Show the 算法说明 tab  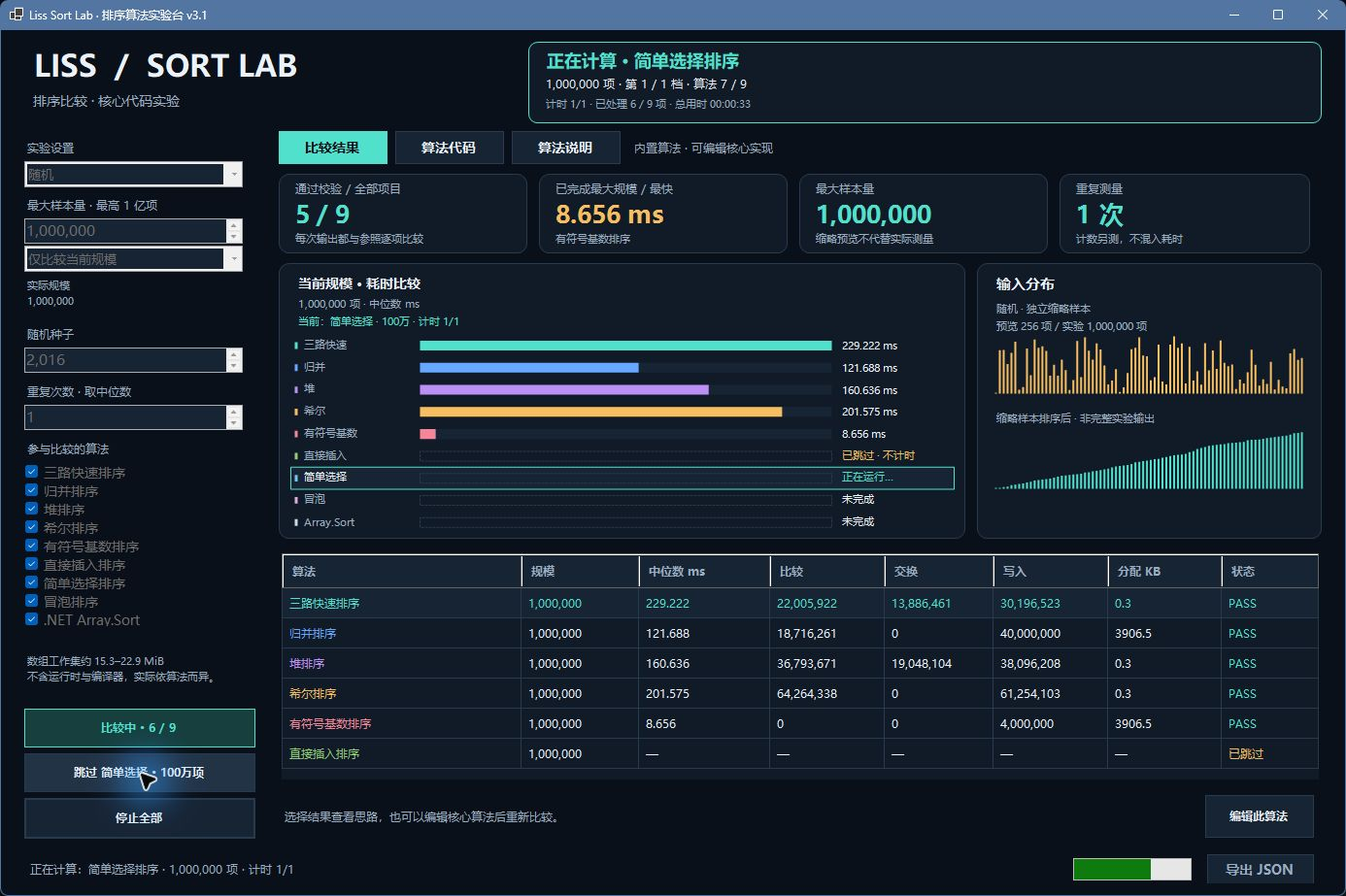pyautogui.click(x=565, y=148)
